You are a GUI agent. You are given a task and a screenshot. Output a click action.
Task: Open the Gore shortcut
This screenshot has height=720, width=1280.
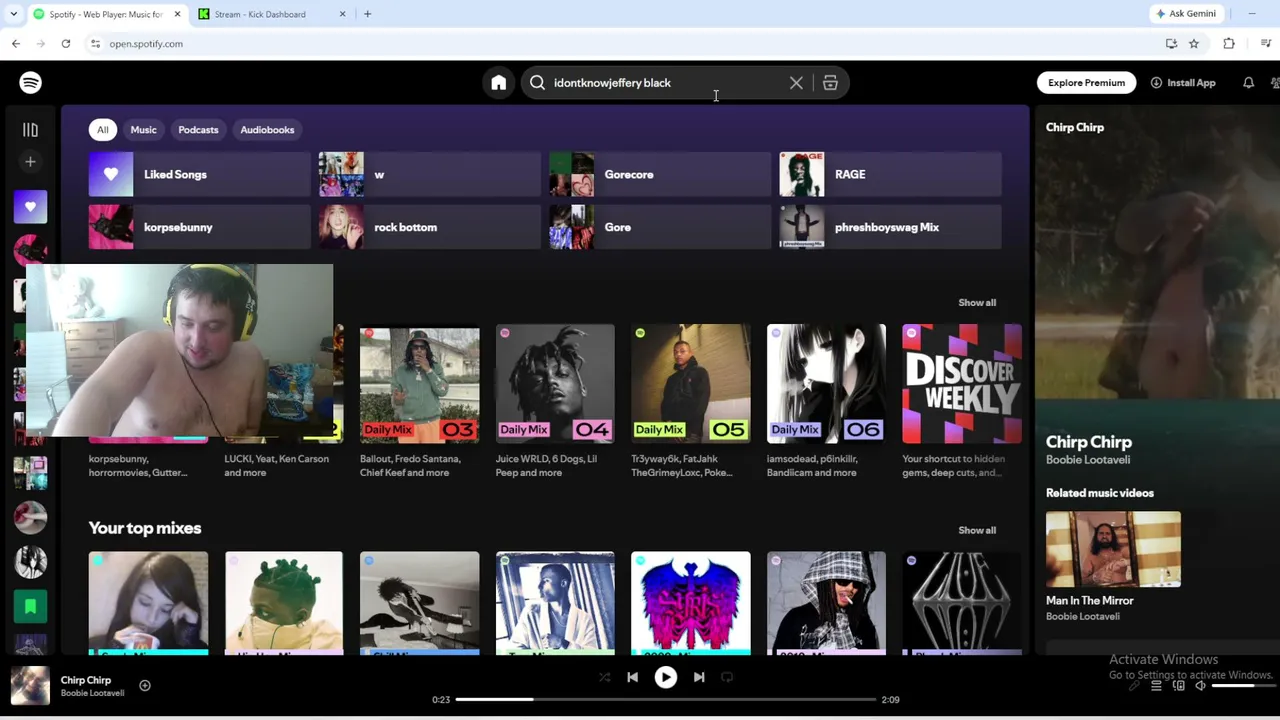point(660,227)
